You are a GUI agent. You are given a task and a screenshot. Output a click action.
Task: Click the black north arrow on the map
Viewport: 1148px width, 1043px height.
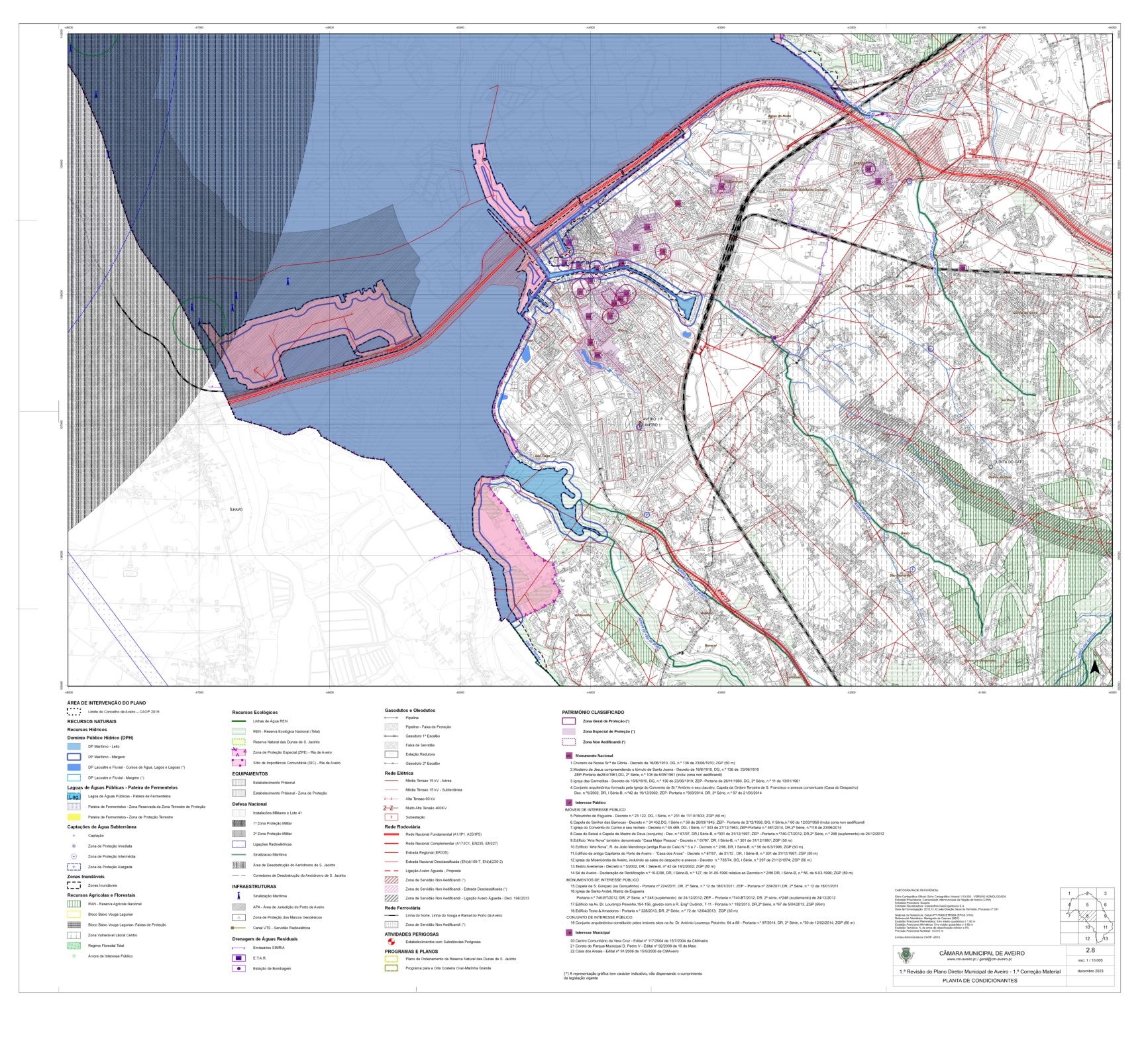(1095, 667)
